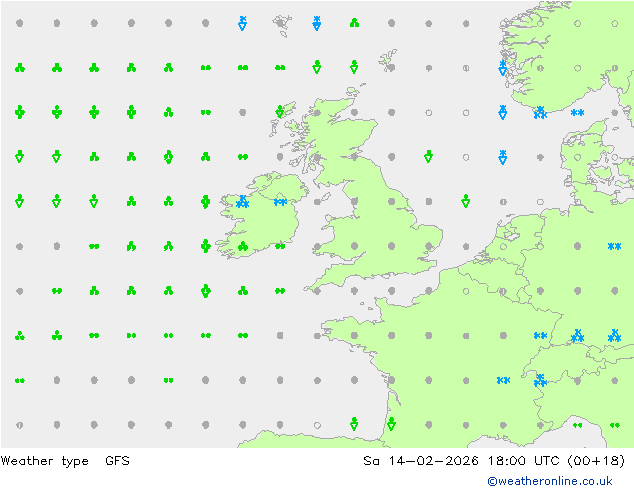
Task: Select the green shower symbol on the Outer Hebrides
Action: tap(280, 111)
